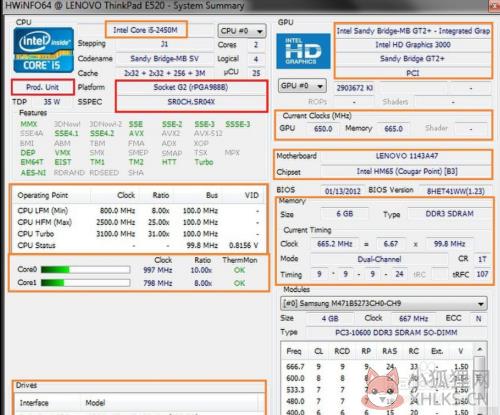Click the BIOS version 8HET41WW(1.23)
Screen dimensions: 500x415
pyautogui.click(x=455, y=191)
